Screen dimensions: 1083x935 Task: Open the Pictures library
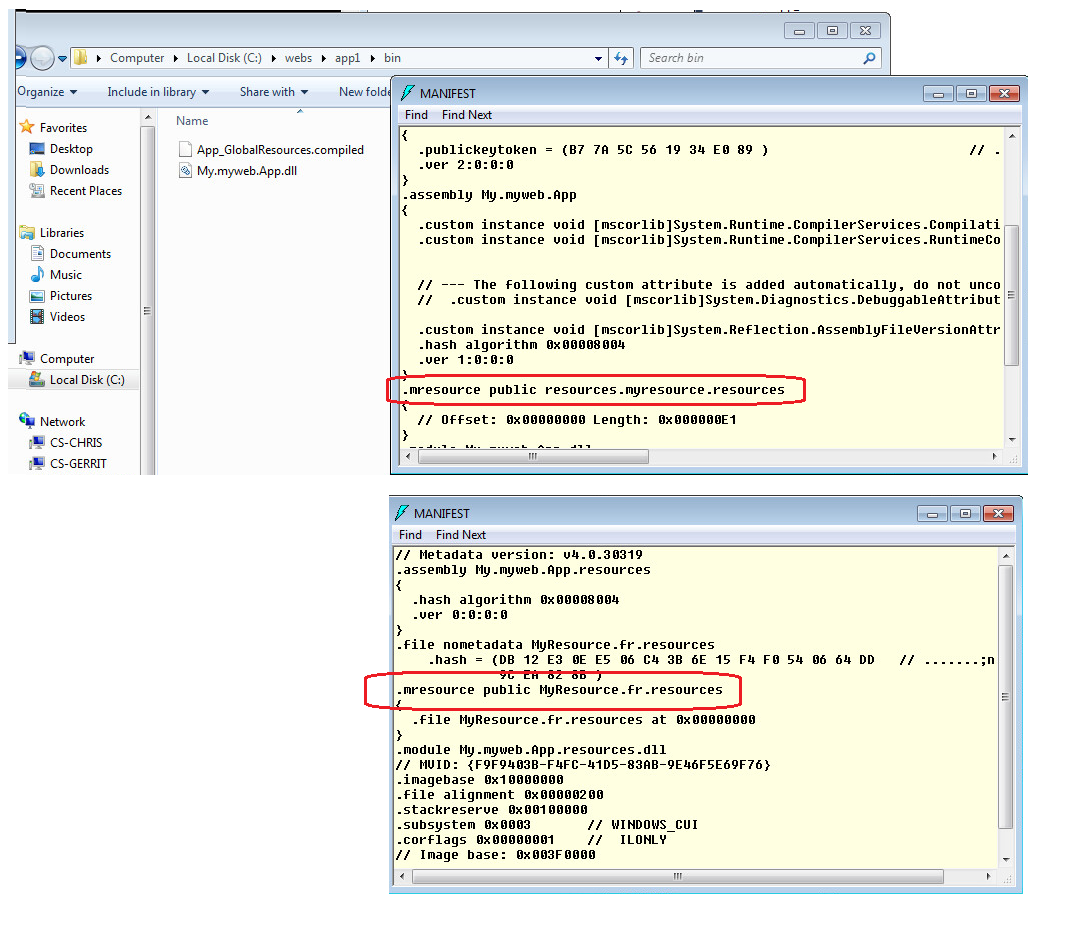[70, 296]
